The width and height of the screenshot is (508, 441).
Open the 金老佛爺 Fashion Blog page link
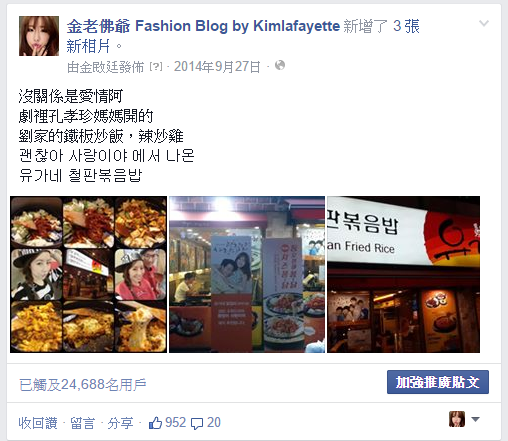tap(203, 26)
